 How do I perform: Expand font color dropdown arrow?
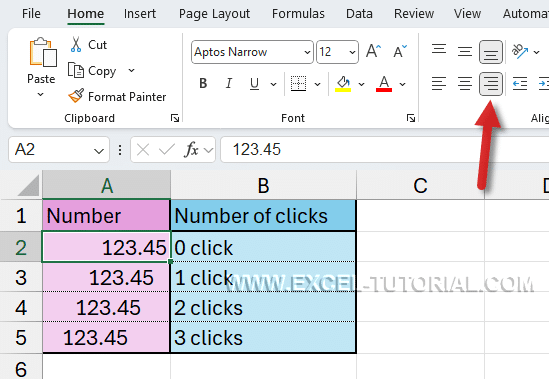402,84
